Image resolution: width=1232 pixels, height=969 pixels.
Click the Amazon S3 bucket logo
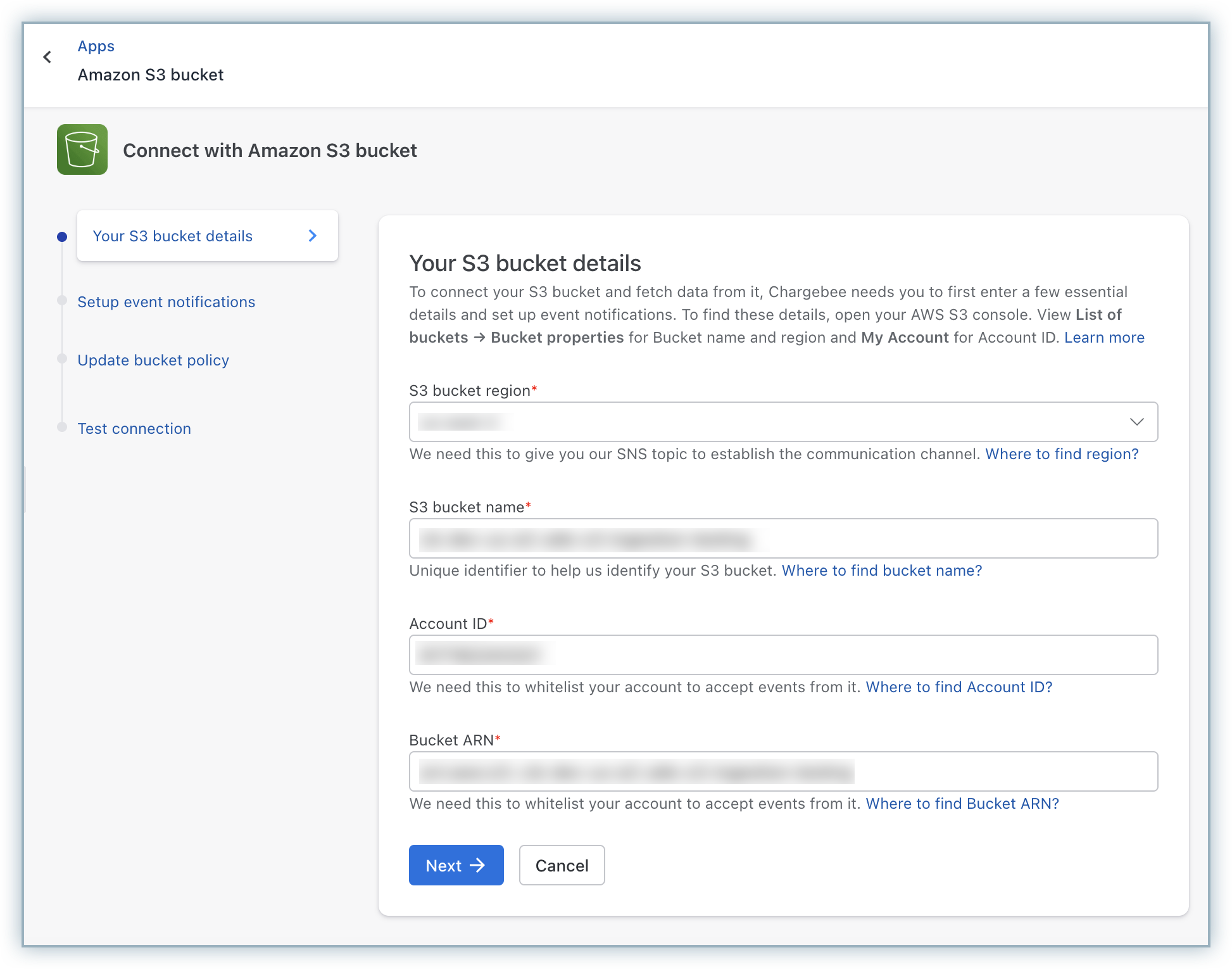82,149
